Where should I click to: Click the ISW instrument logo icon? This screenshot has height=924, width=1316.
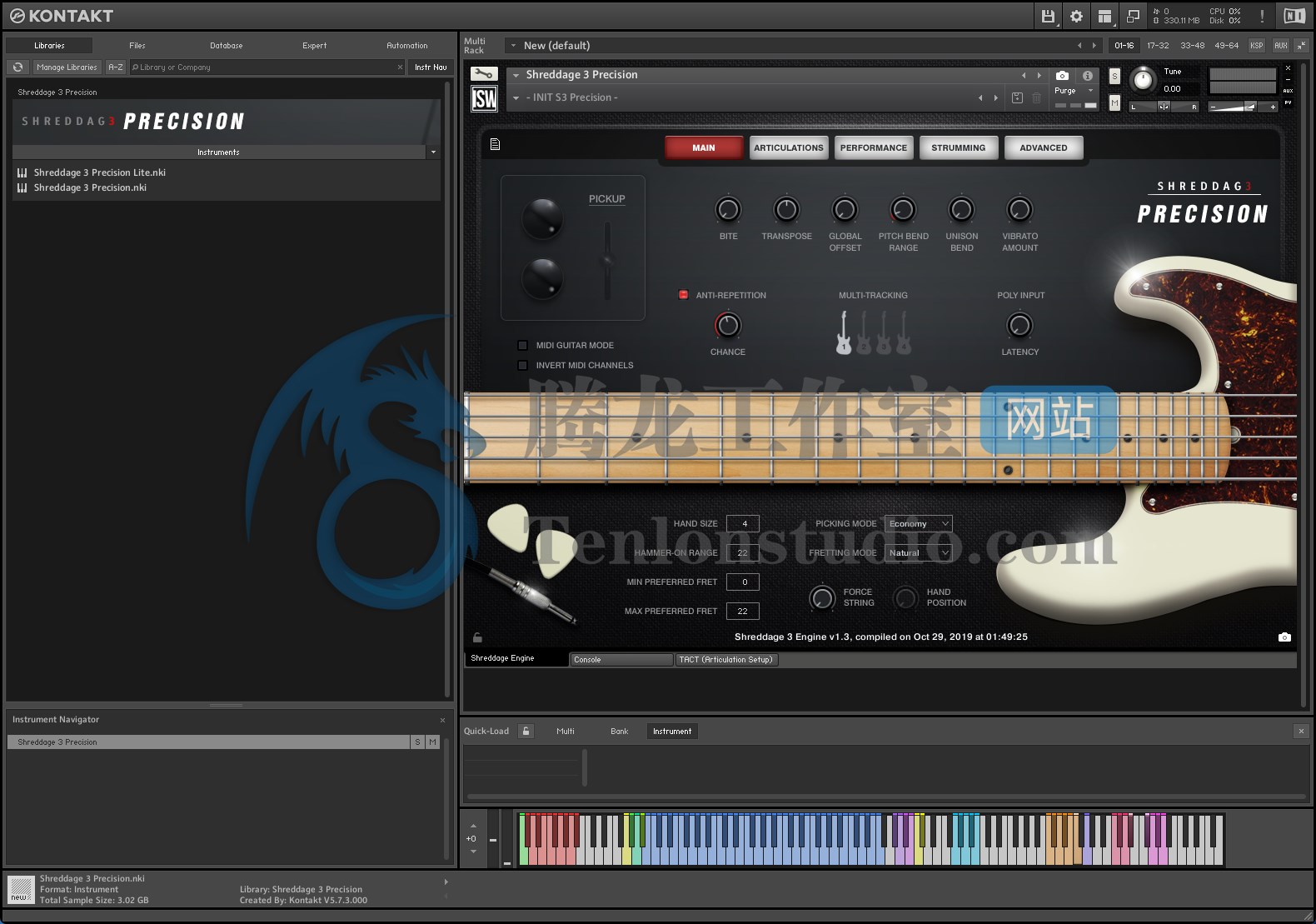pyautogui.click(x=484, y=99)
